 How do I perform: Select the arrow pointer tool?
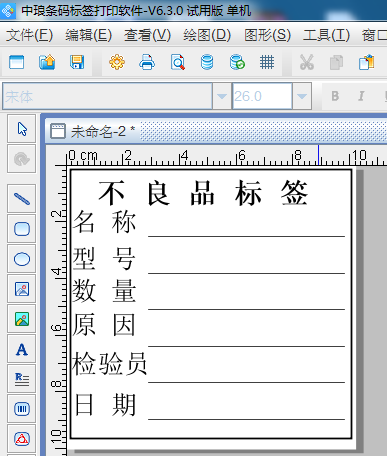coord(22,129)
